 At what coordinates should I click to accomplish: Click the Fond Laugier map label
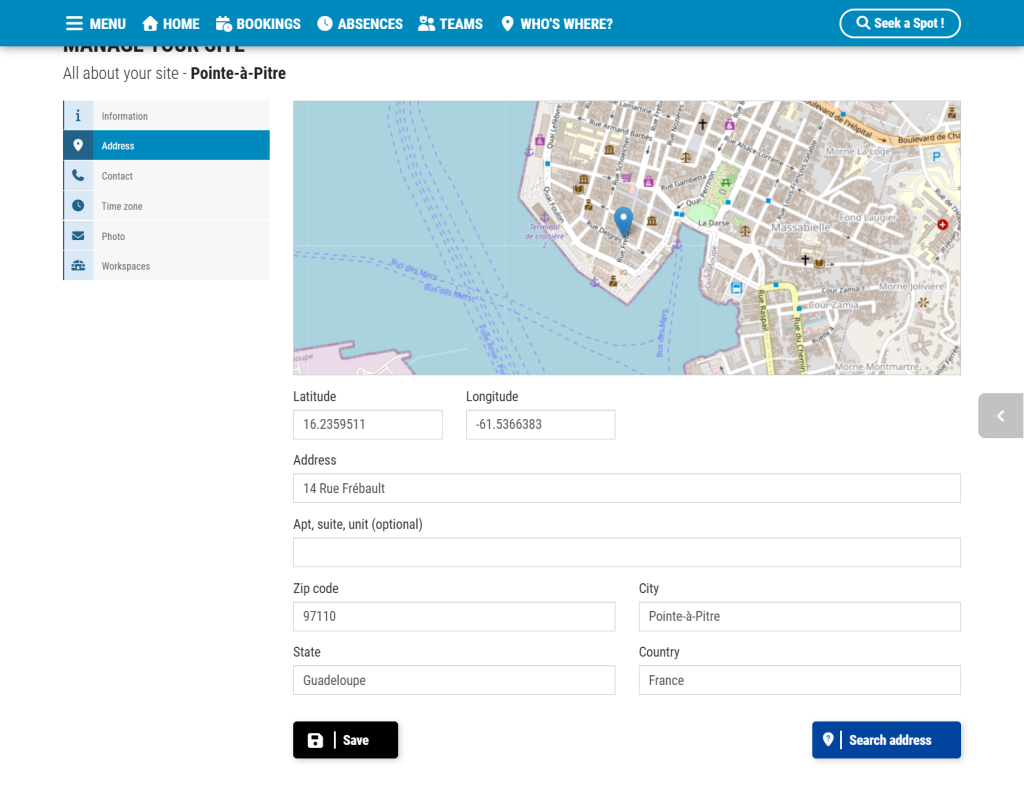pyautogui.click(x=868, y=217)
